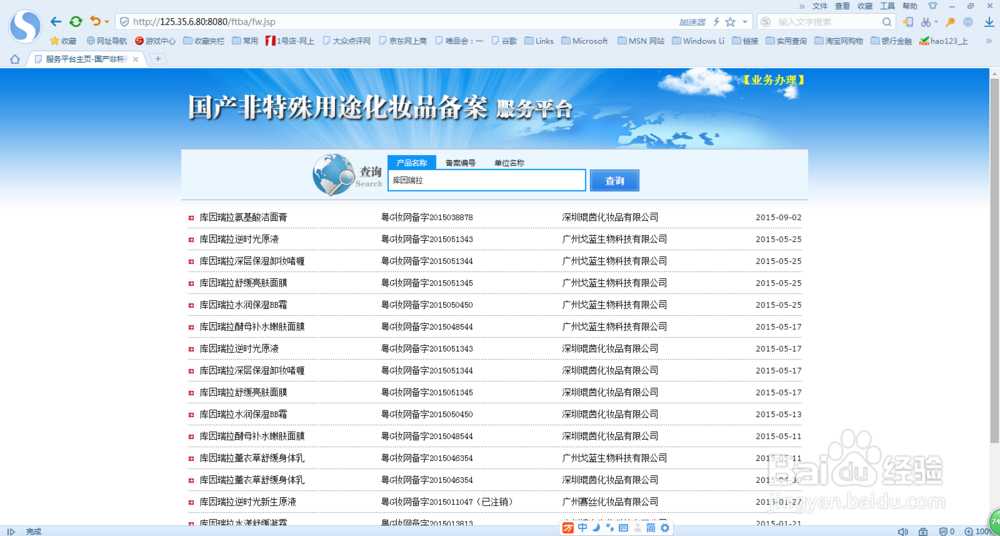Open the 京东网上商 bookmark
This screenshot has height=536, width=1000.
[x=402, y=41]
